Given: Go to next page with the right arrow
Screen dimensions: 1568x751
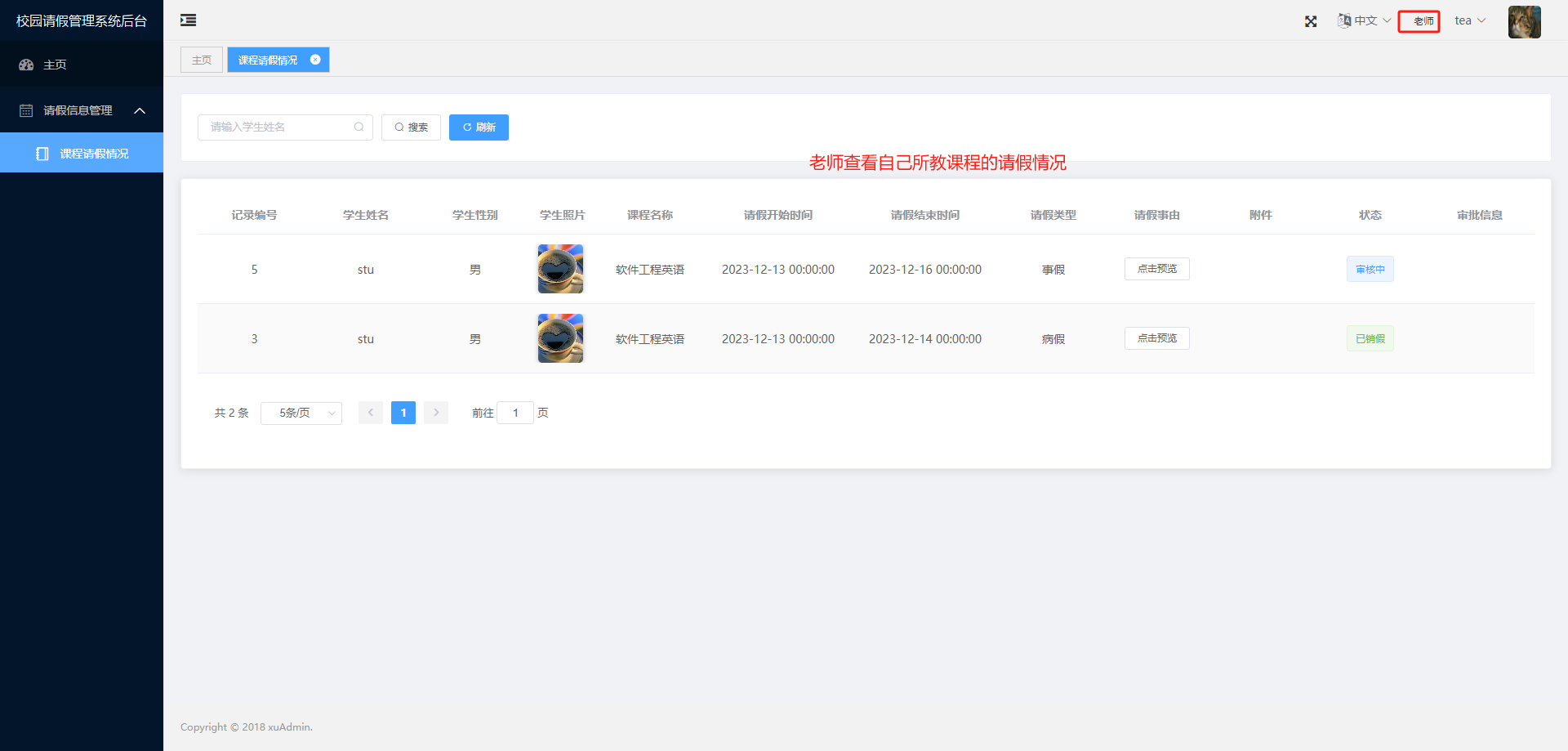Looking at the screenshot, I should [x=436, y=413].
